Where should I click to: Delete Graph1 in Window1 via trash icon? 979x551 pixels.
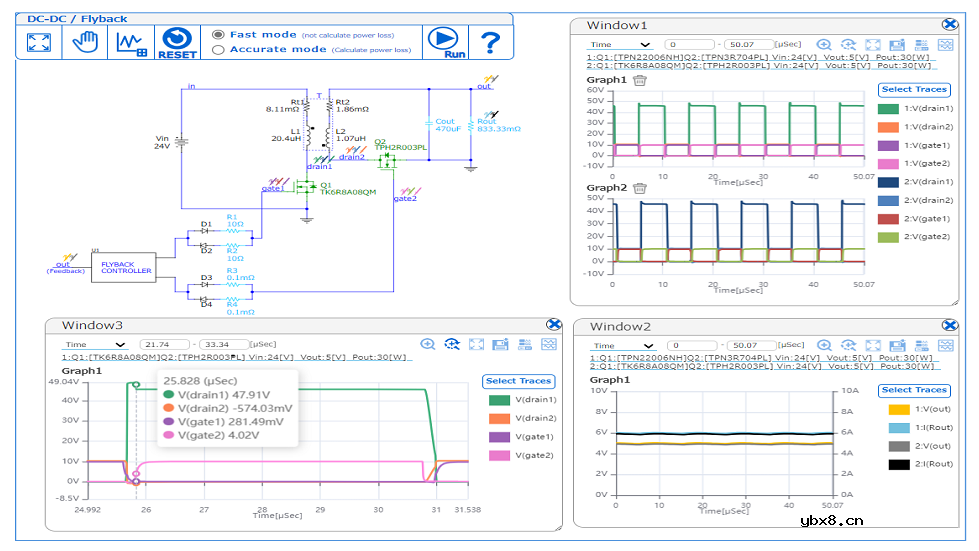[641, 80]
